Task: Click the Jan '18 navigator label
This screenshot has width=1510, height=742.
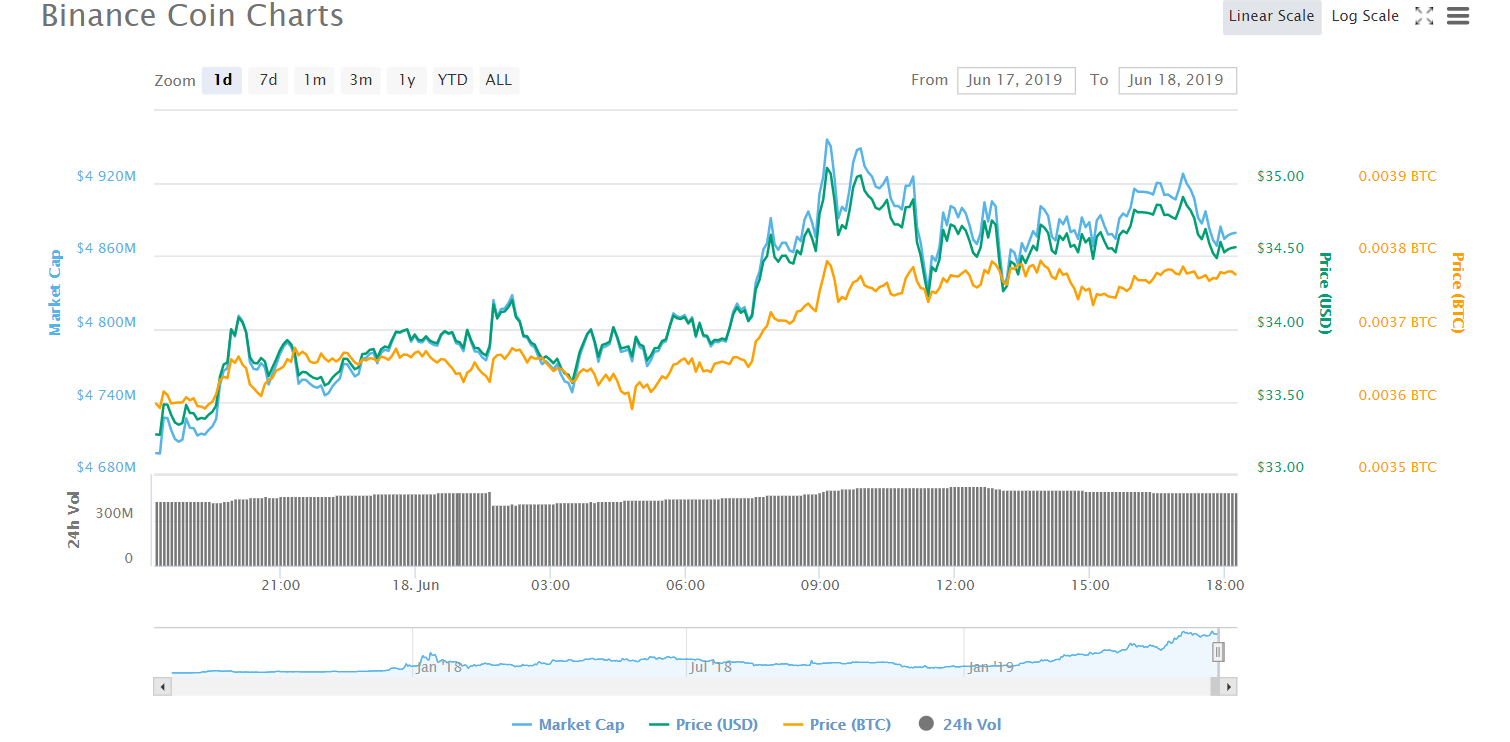Action: point(440,666)
